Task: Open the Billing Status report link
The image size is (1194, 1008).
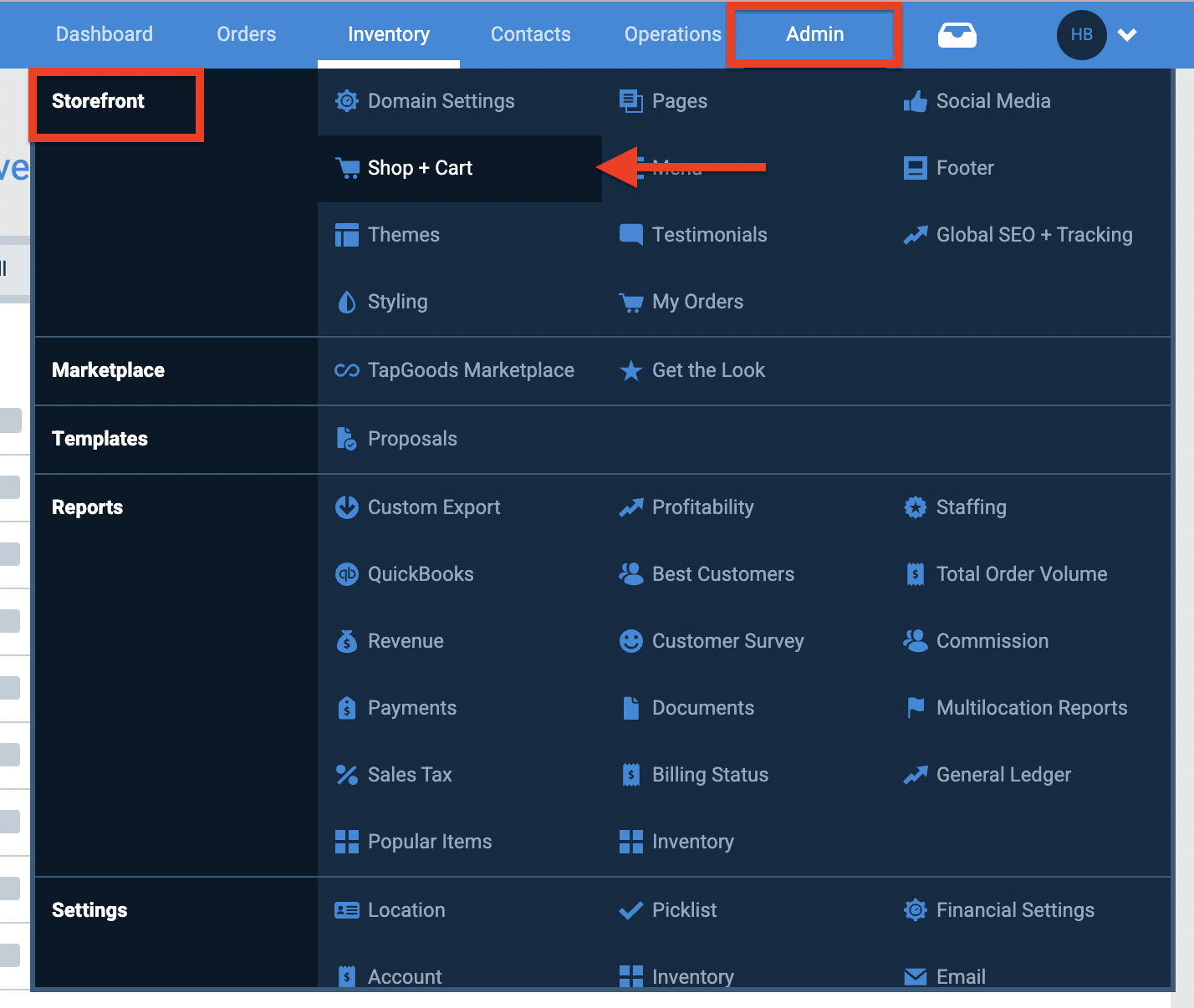Action: click(x=710, y=775)
